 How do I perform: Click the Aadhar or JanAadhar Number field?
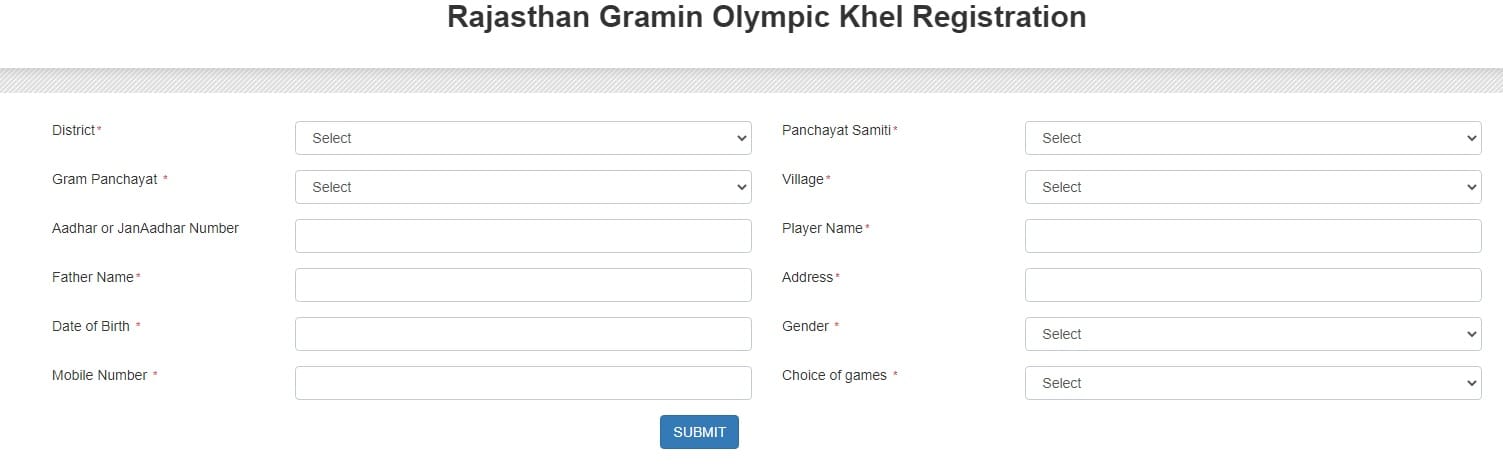pyautogui.click(x=522, y=236)
